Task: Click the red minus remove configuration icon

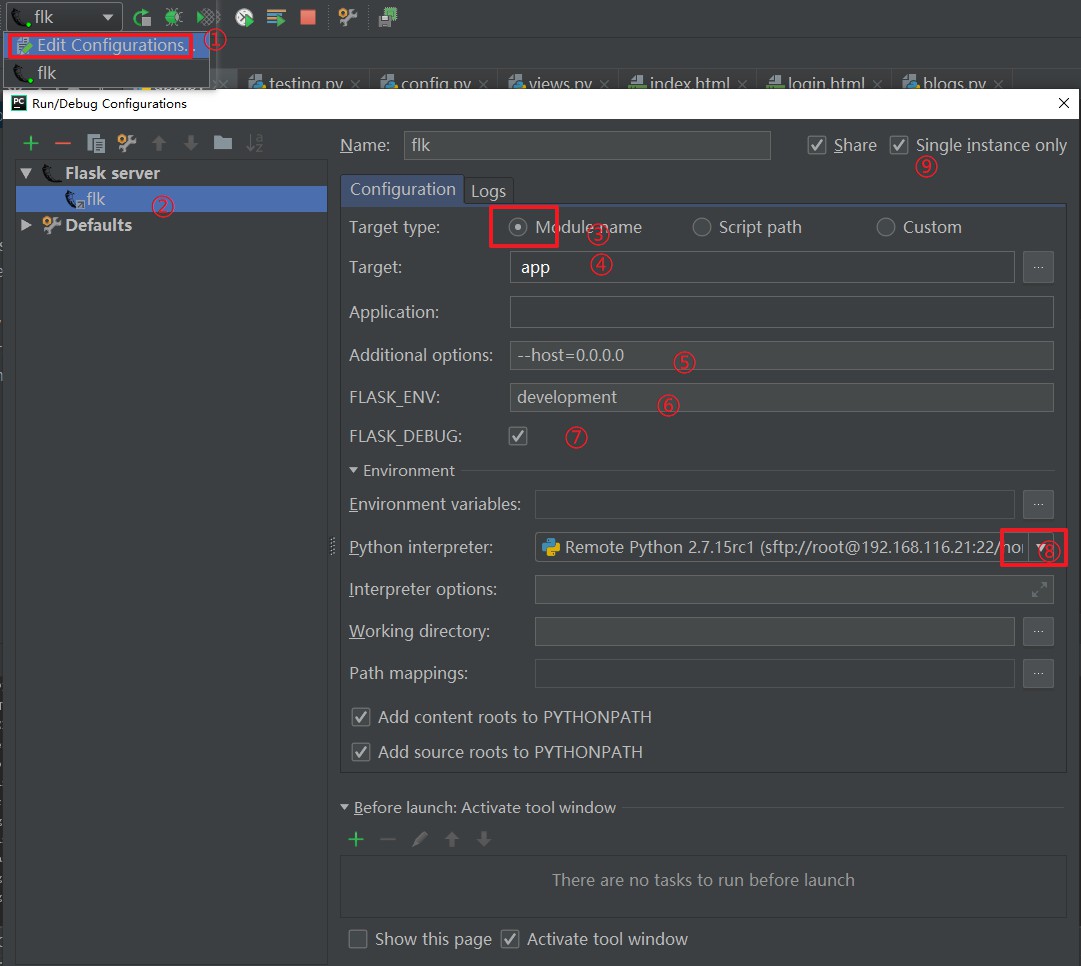Action: point(62,144)
